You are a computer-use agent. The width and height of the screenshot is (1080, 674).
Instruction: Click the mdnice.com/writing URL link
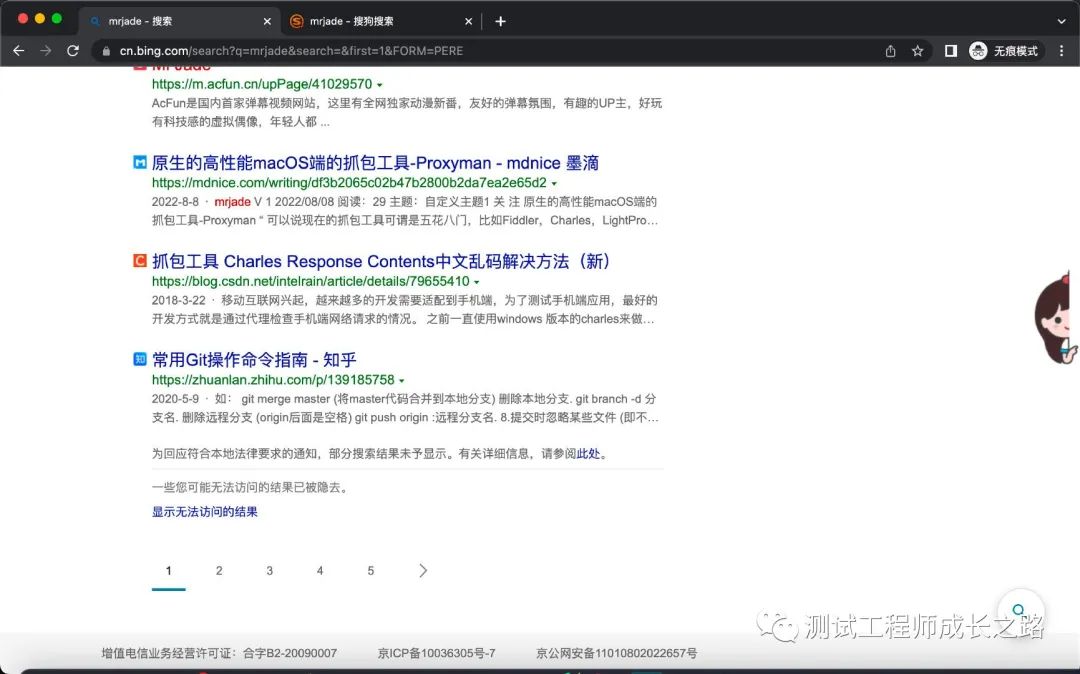click(x=349, y=182)
